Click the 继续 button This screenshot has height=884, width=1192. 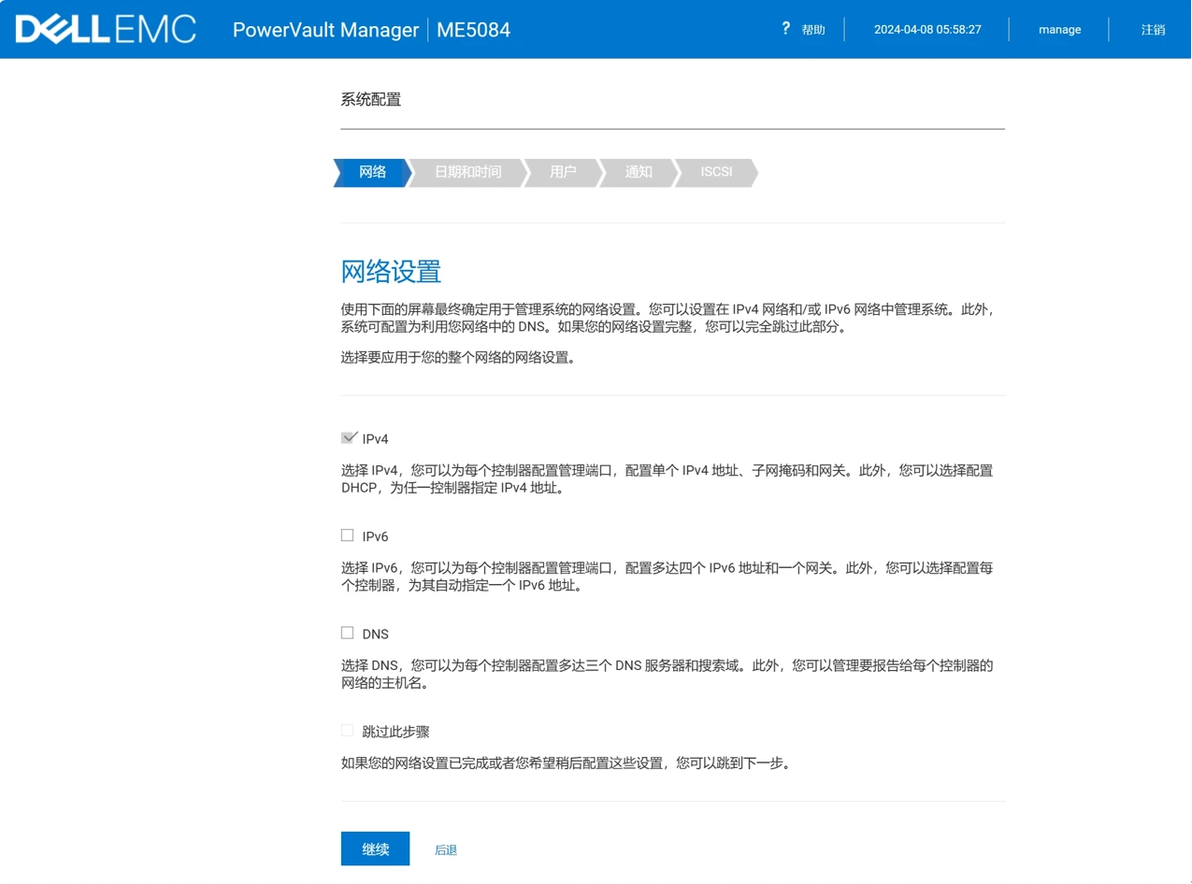click(x=376, y=849)
